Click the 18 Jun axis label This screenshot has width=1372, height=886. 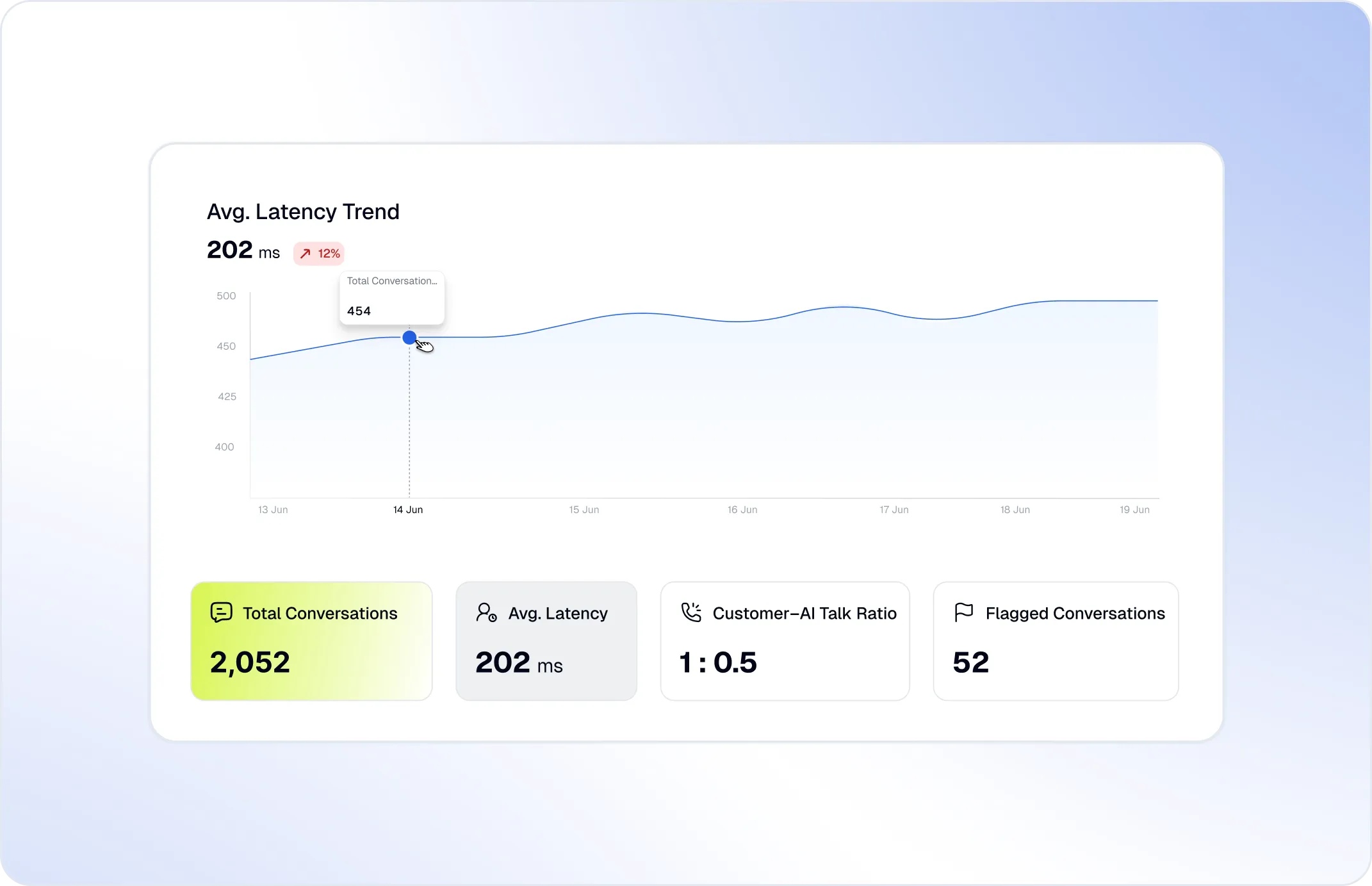(1015, 510)
